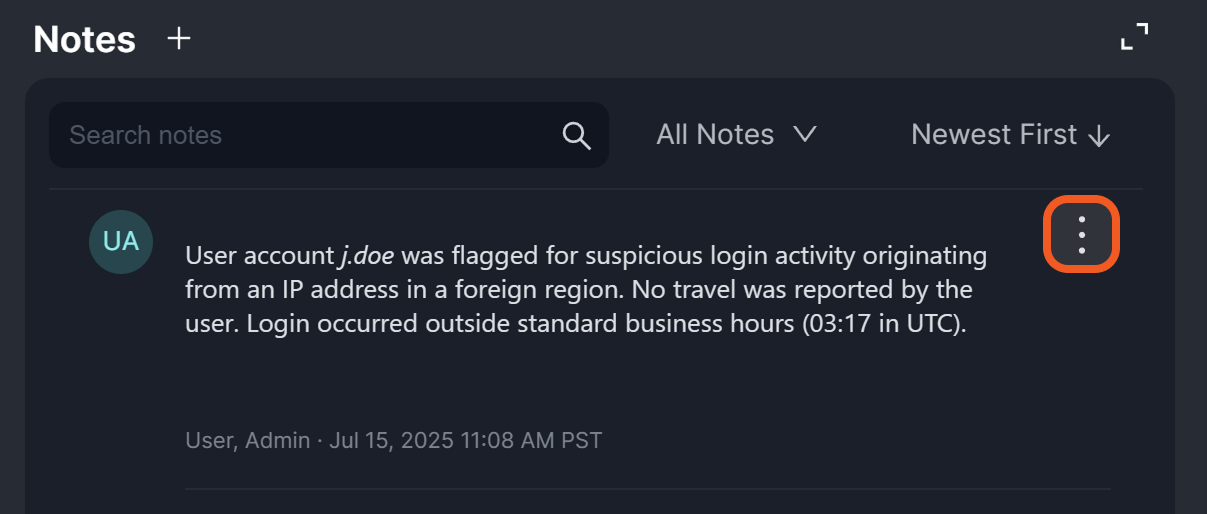Add a new note with plus icon
This screenshot has width=1207, height=514.
pyautogui.click(x=178, y=39)
